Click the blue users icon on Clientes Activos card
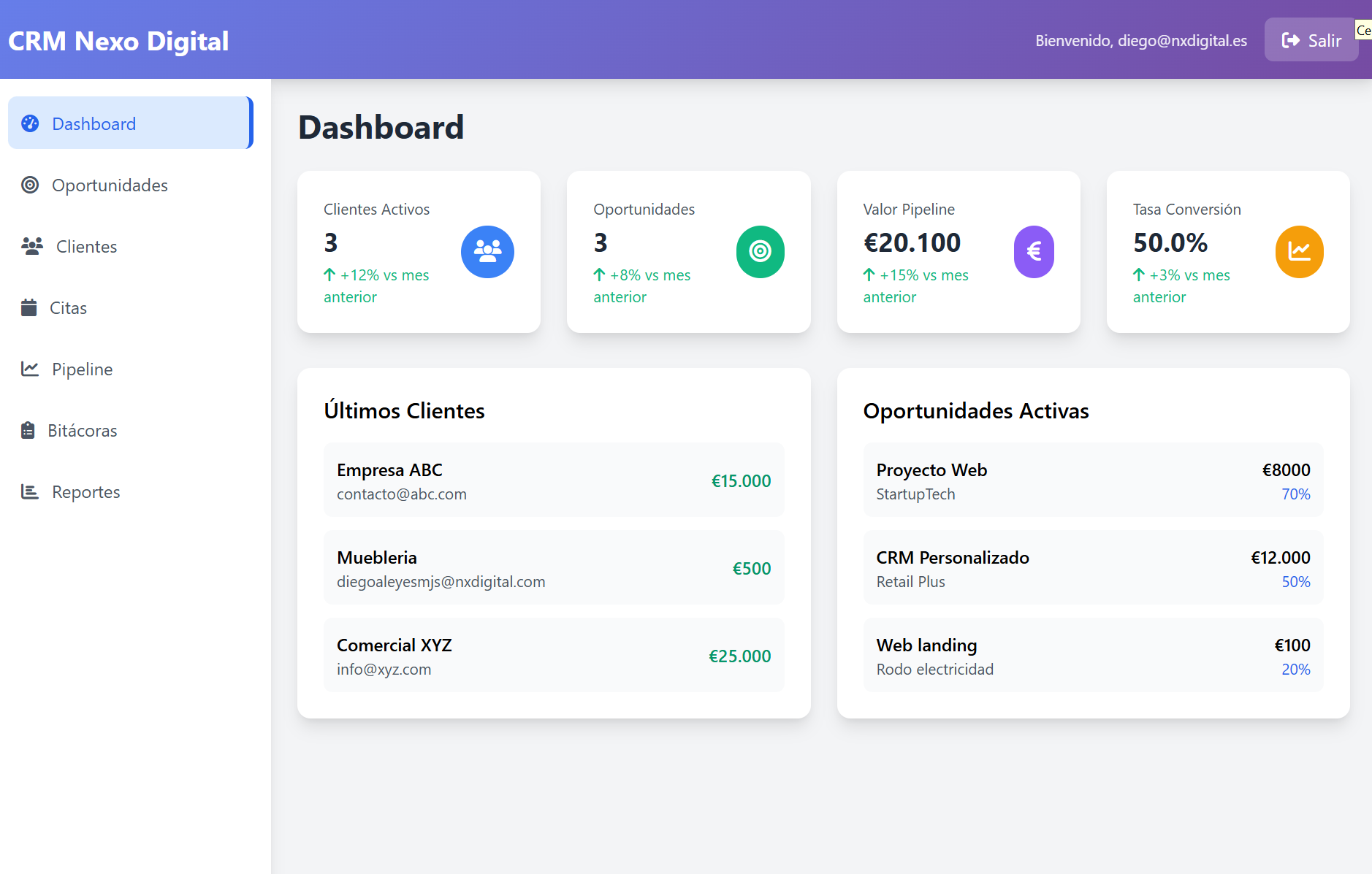1372x874 pixels. click(x=487, y=252)
